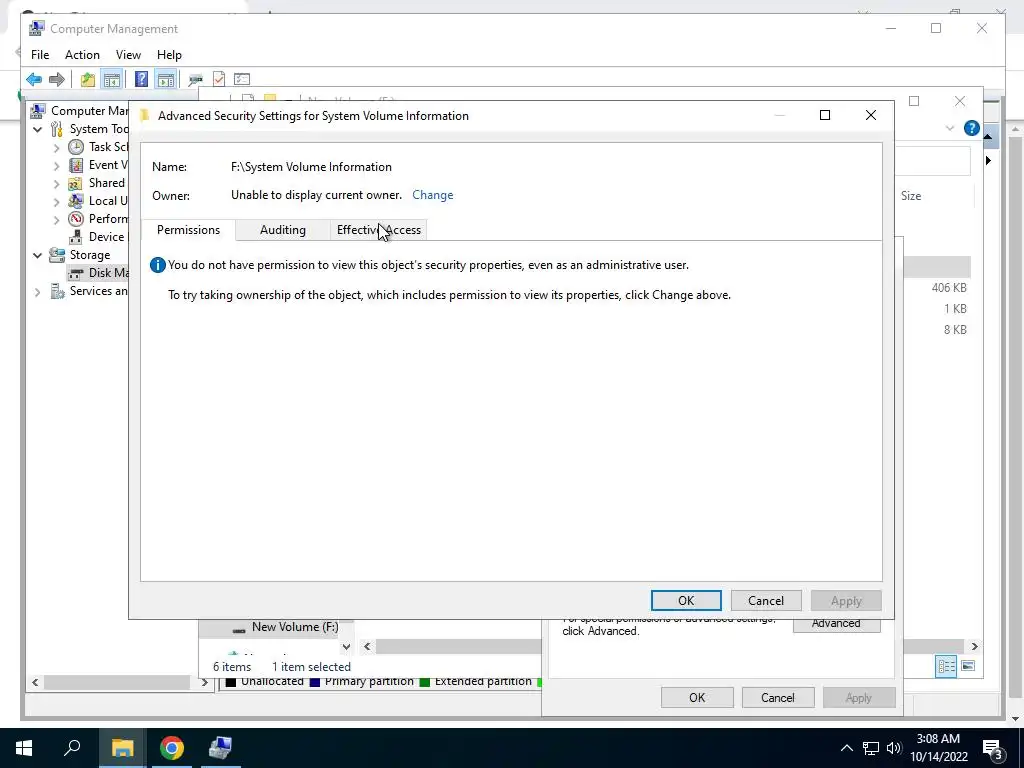
Task: Click Cancel in Advanced Security Settings
Action: coord(766,601)
